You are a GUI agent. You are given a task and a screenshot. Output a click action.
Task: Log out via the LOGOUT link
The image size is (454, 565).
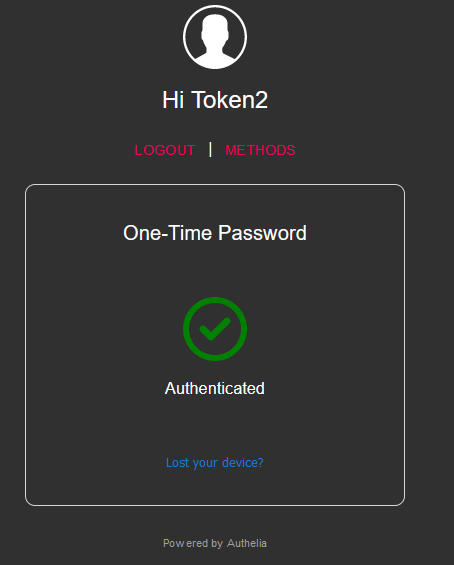coord(165,150)
